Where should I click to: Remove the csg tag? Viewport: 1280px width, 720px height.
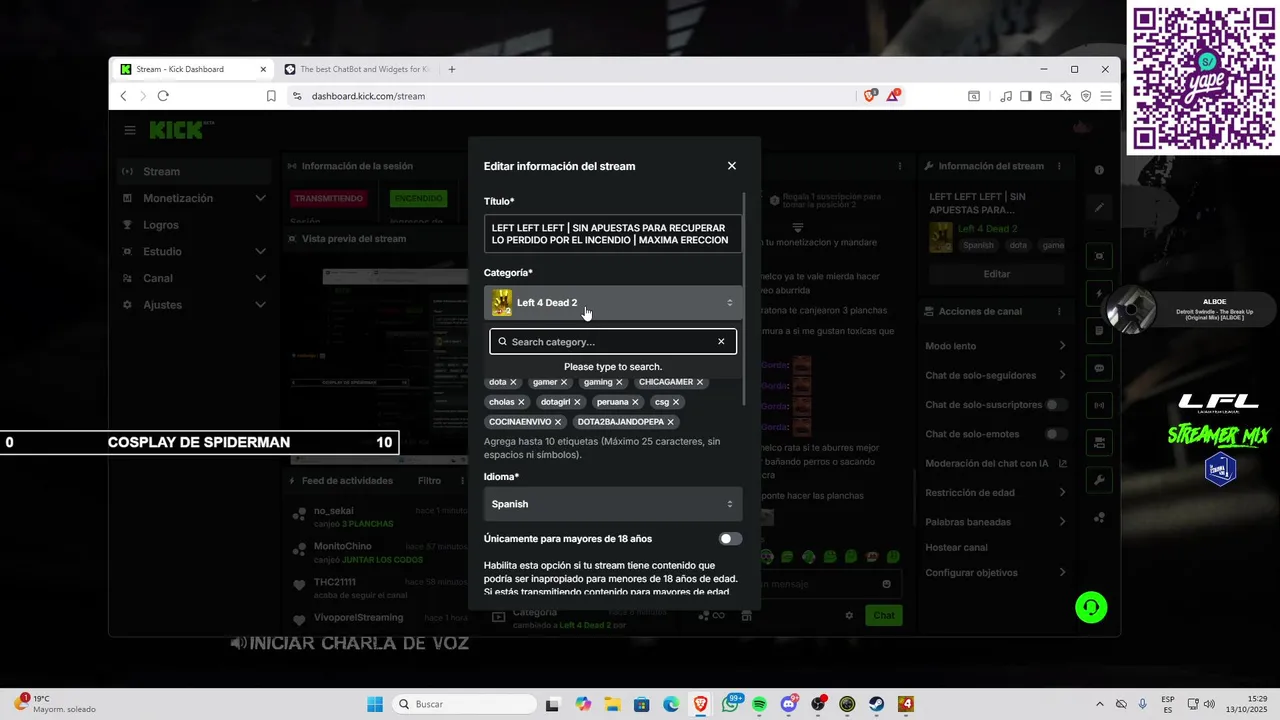click(x=676, y=402)
